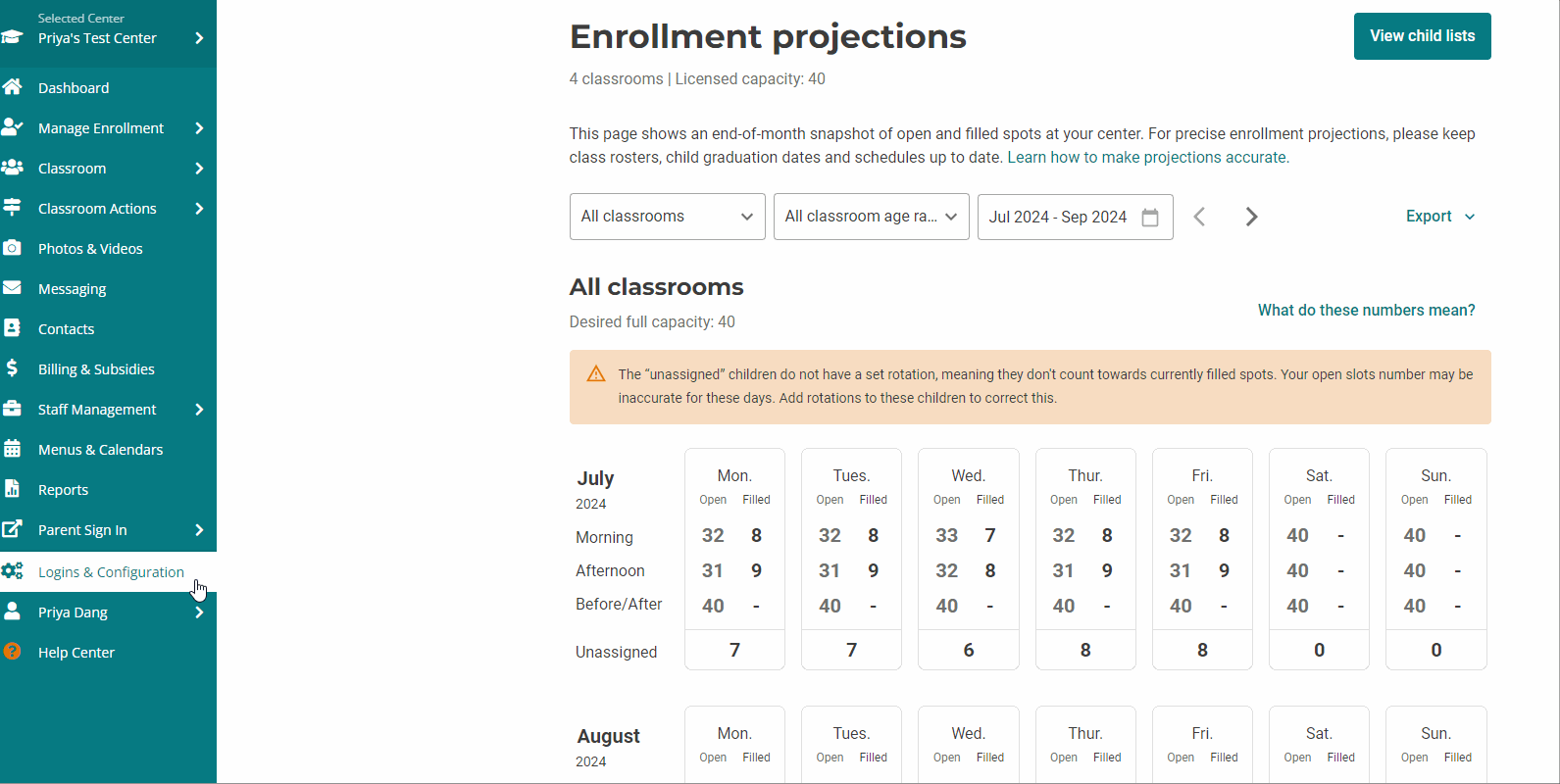The height and width of the screenshot is (784, 1560).
Task: Click the Dashboard home icon
Action: 12,87
